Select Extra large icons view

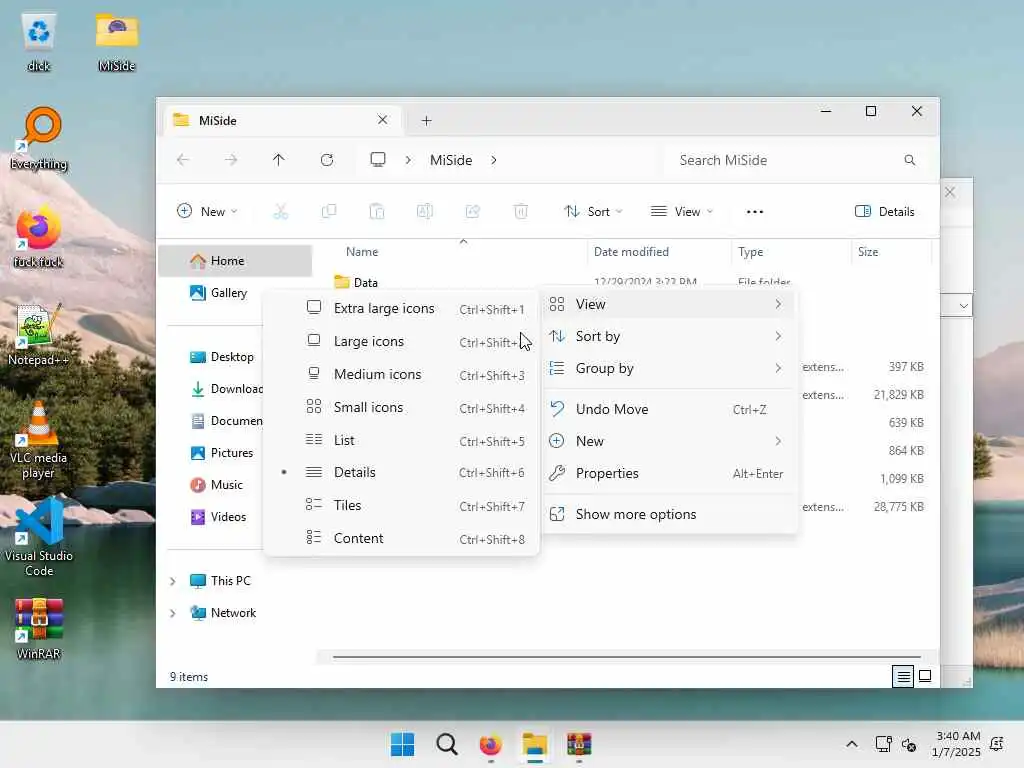401,308
